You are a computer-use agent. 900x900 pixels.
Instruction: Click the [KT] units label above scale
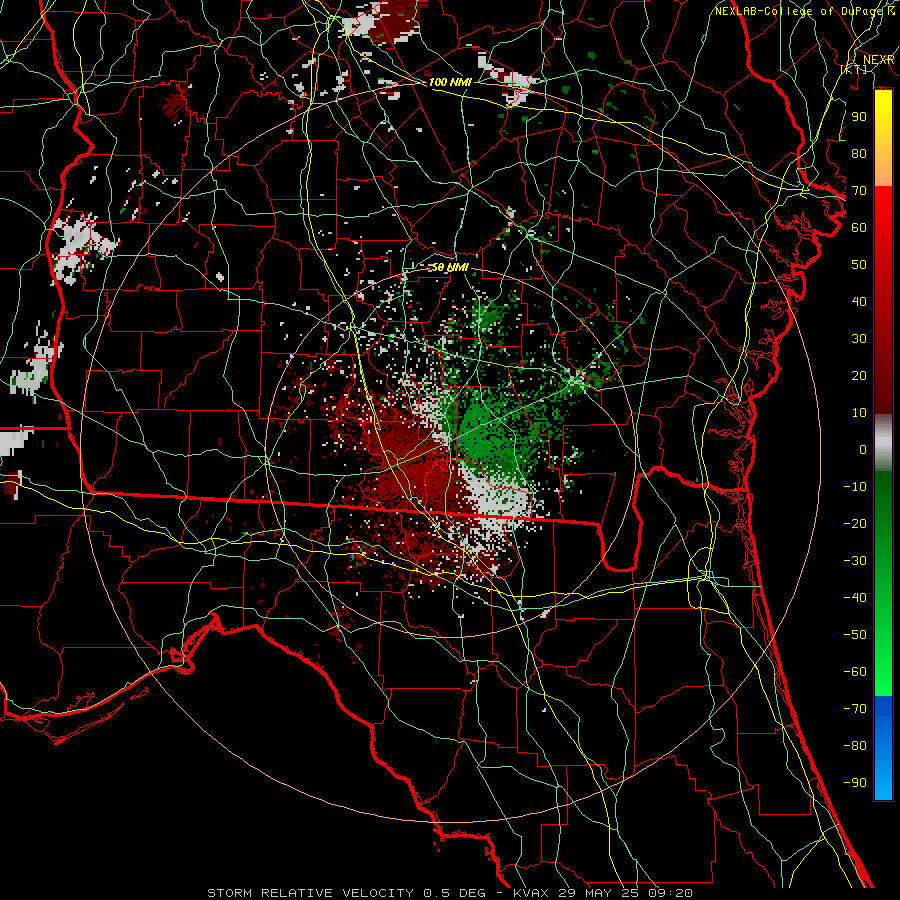click(854, 69)
